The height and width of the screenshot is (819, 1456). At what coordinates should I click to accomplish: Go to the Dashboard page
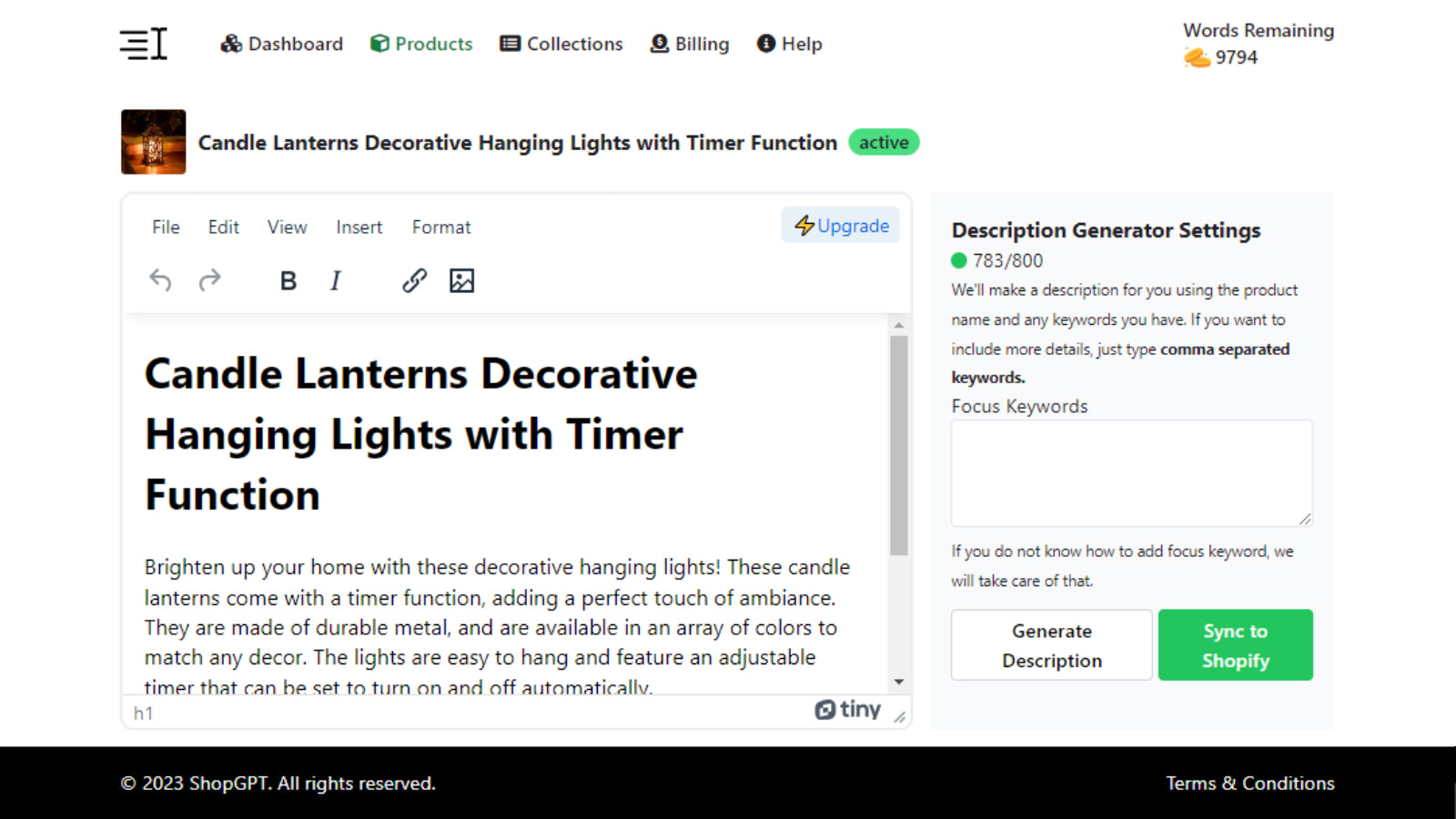tap(282, 44)
